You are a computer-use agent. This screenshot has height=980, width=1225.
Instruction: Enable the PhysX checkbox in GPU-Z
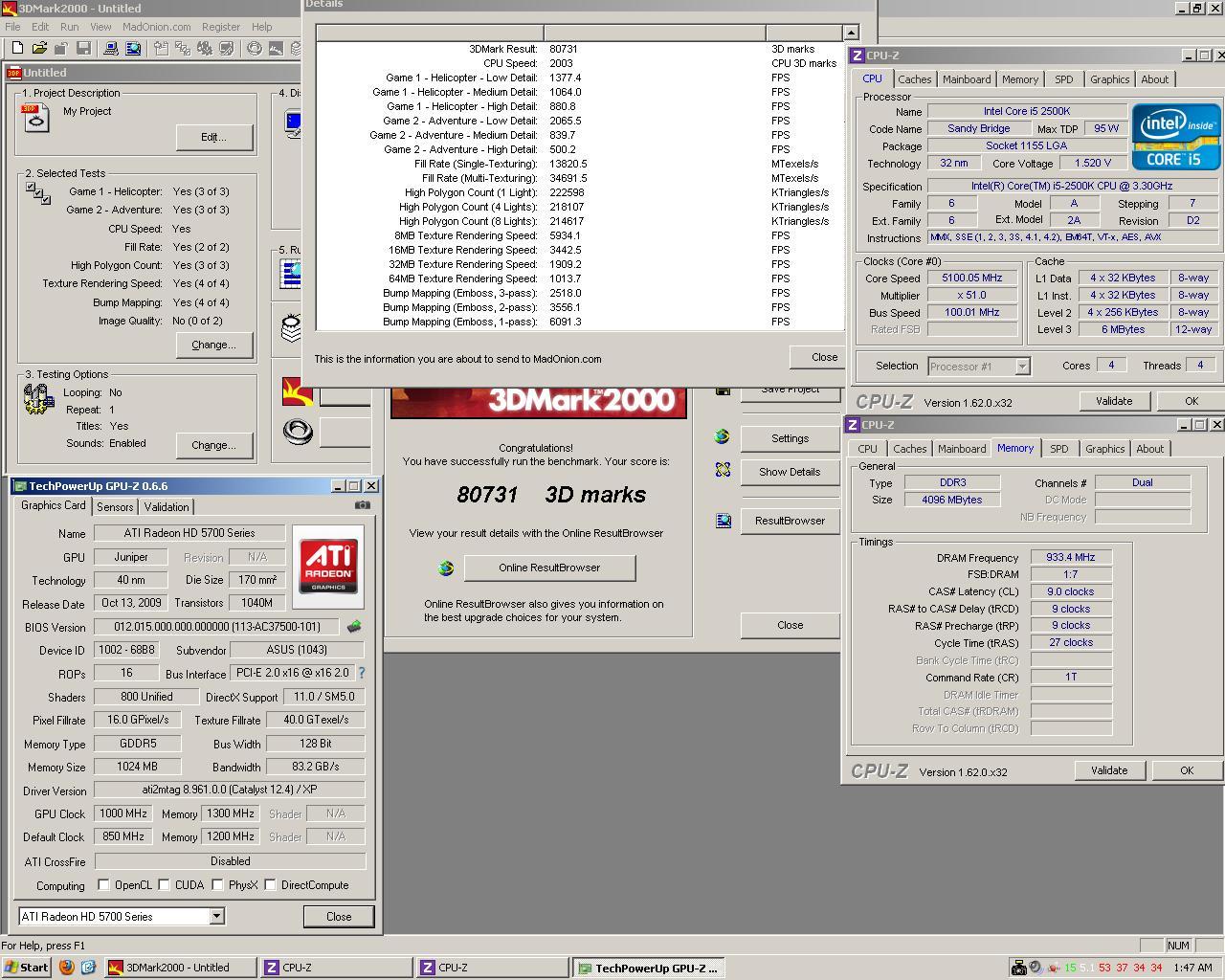(217, 885)
